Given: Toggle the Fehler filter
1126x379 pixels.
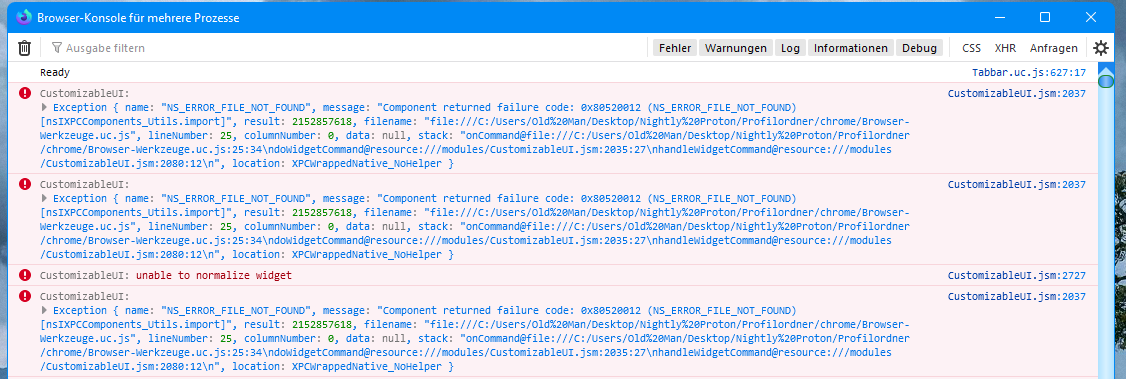Looking at the screenshot, I should tap(675, 48).
